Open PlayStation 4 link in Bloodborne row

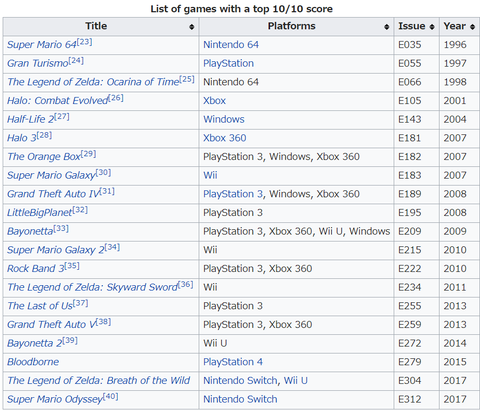tap(233, 362)
